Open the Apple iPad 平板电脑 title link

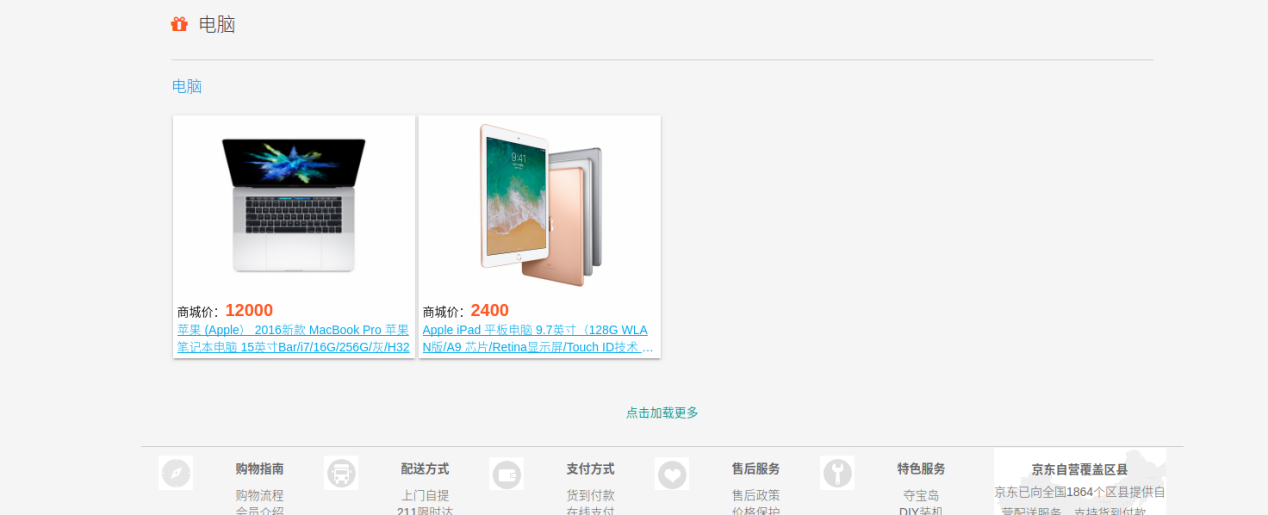[538, 339]
